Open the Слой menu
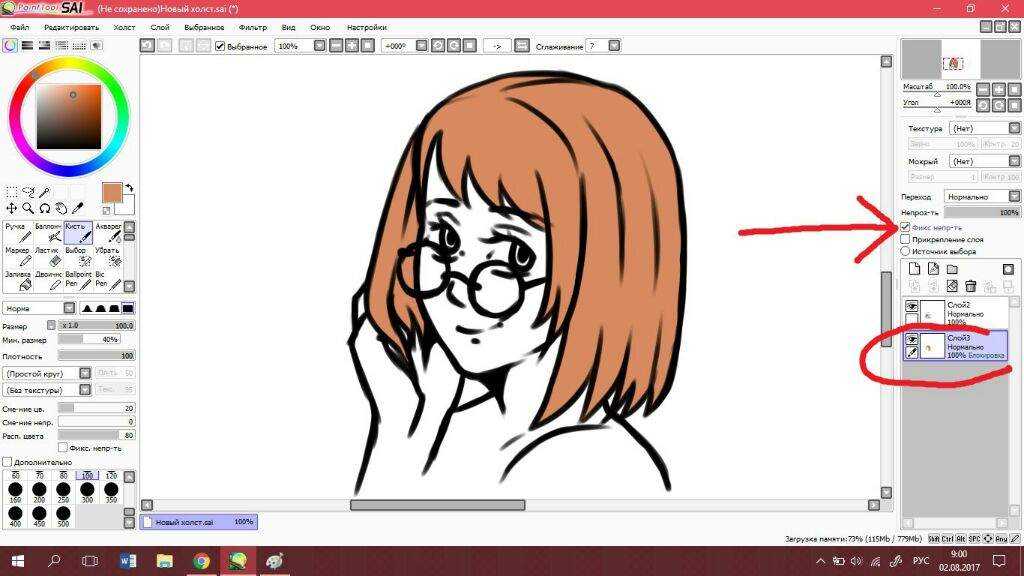 coord(159,27)
